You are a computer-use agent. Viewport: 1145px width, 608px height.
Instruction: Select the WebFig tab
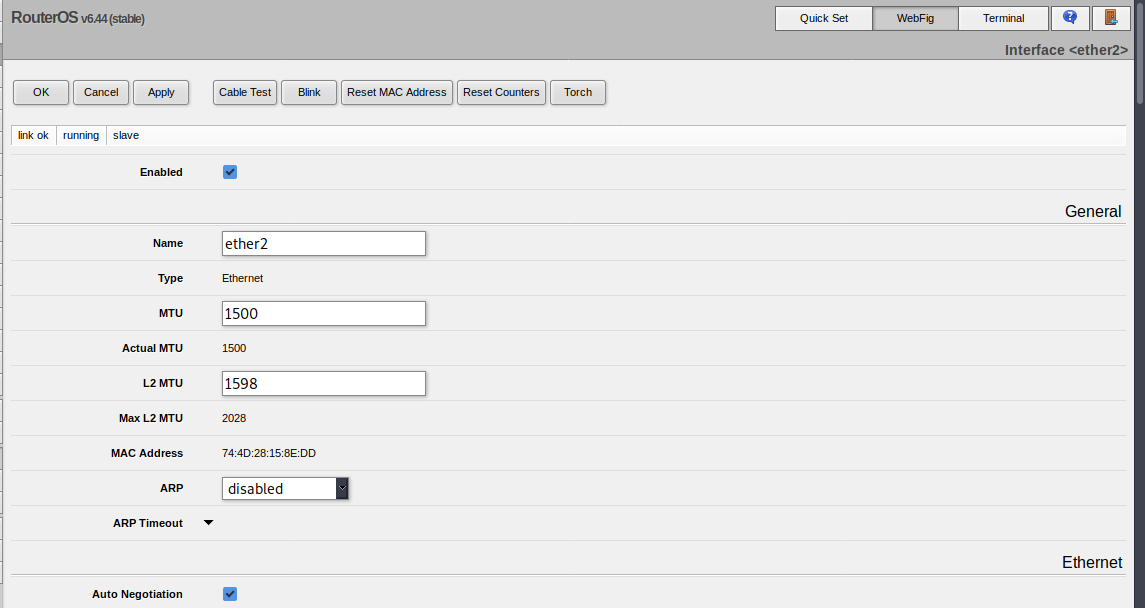point(915,18)
